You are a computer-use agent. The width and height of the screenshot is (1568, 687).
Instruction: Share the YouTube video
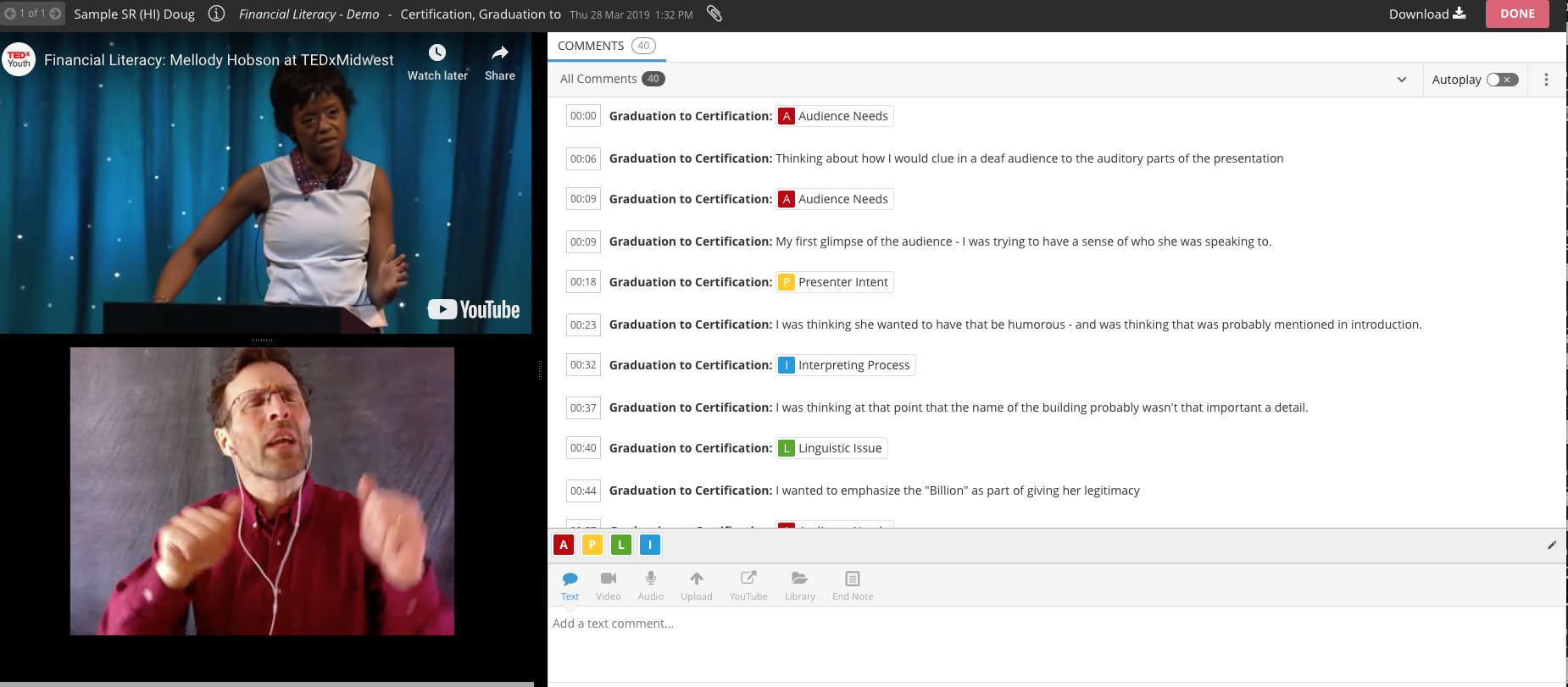pos(500,53)
